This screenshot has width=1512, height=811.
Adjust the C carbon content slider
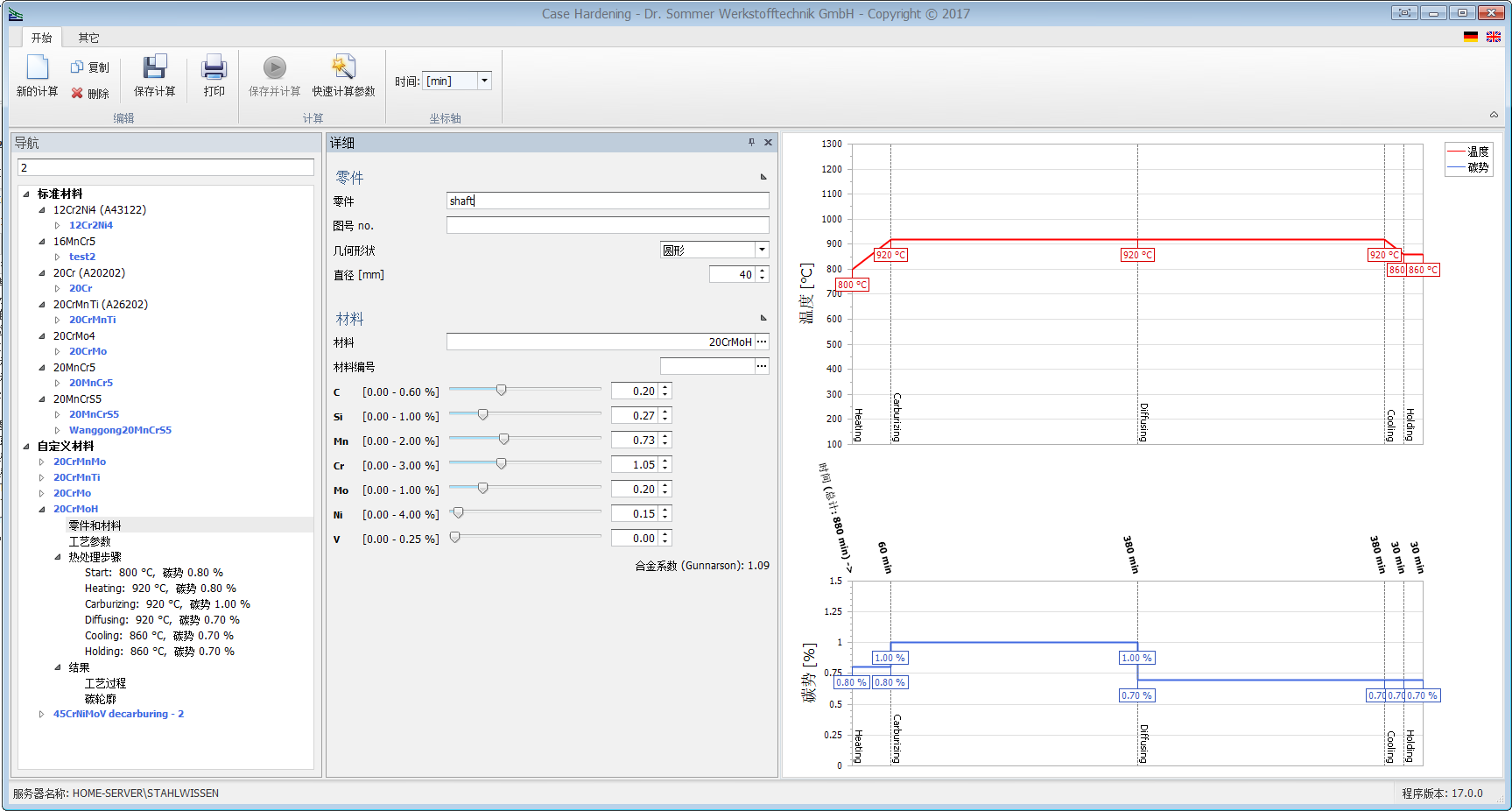click(501, 390)
